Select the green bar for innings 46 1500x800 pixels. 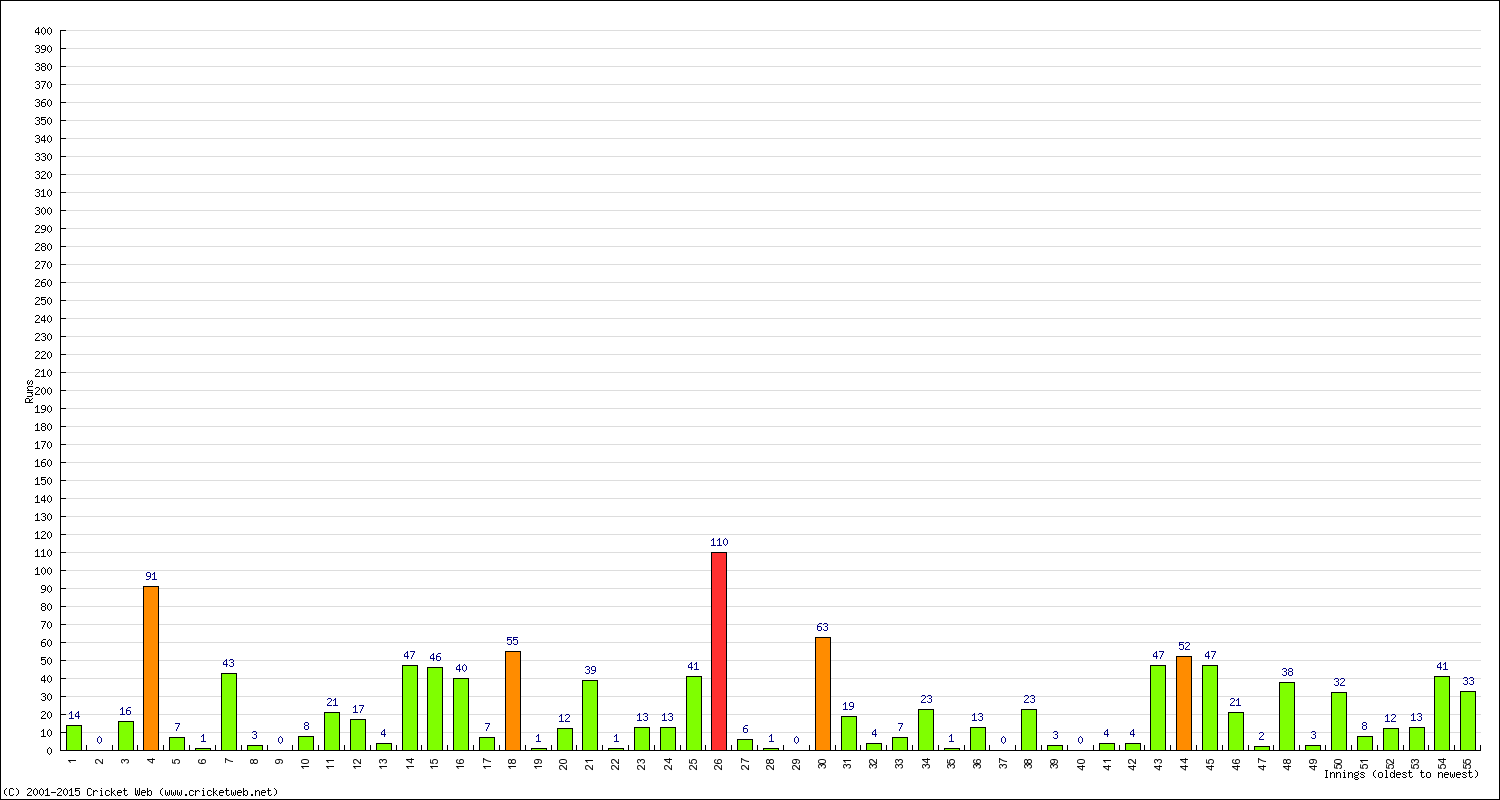click(x=1236, y=731)
